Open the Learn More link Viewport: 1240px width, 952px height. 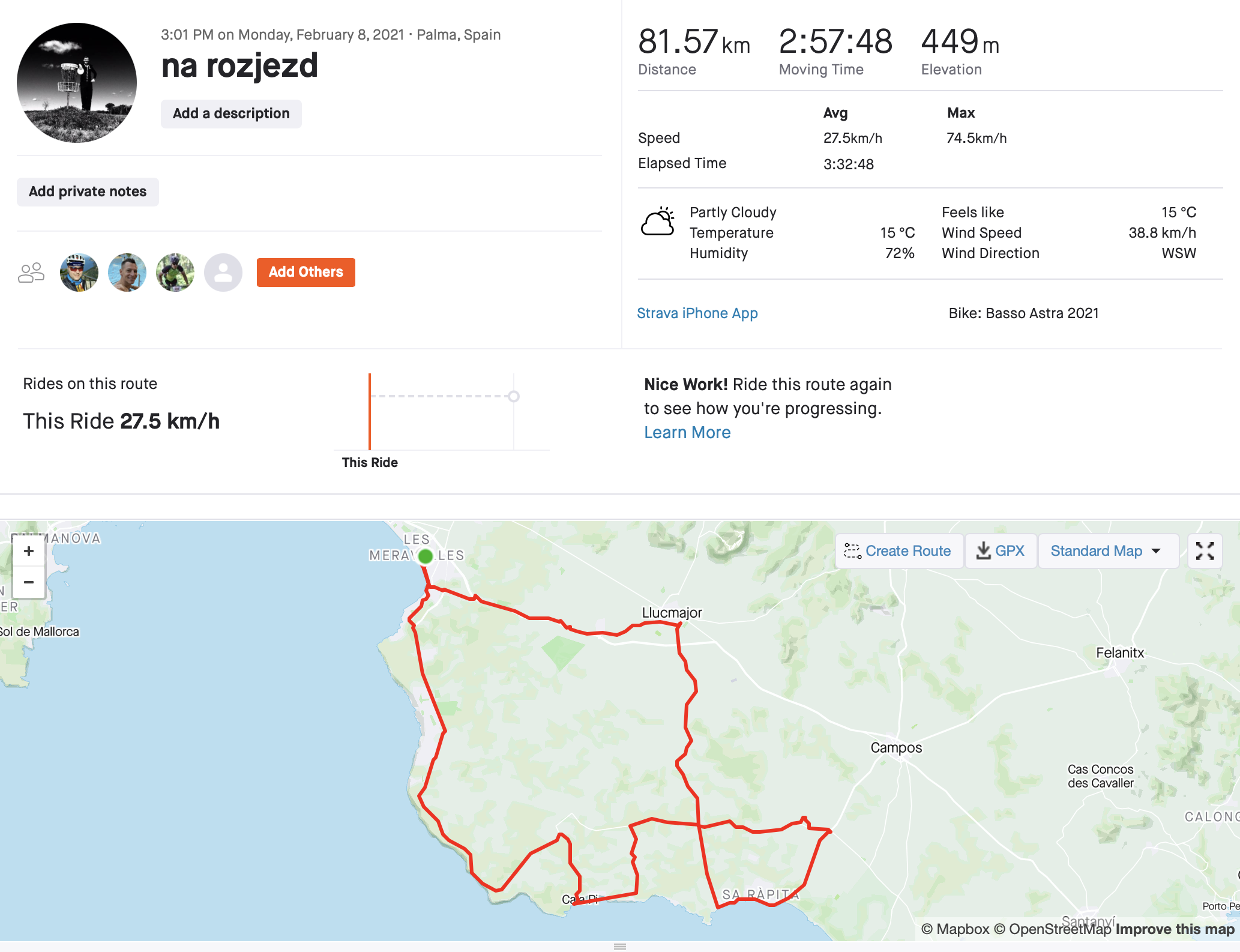point(687,433)
